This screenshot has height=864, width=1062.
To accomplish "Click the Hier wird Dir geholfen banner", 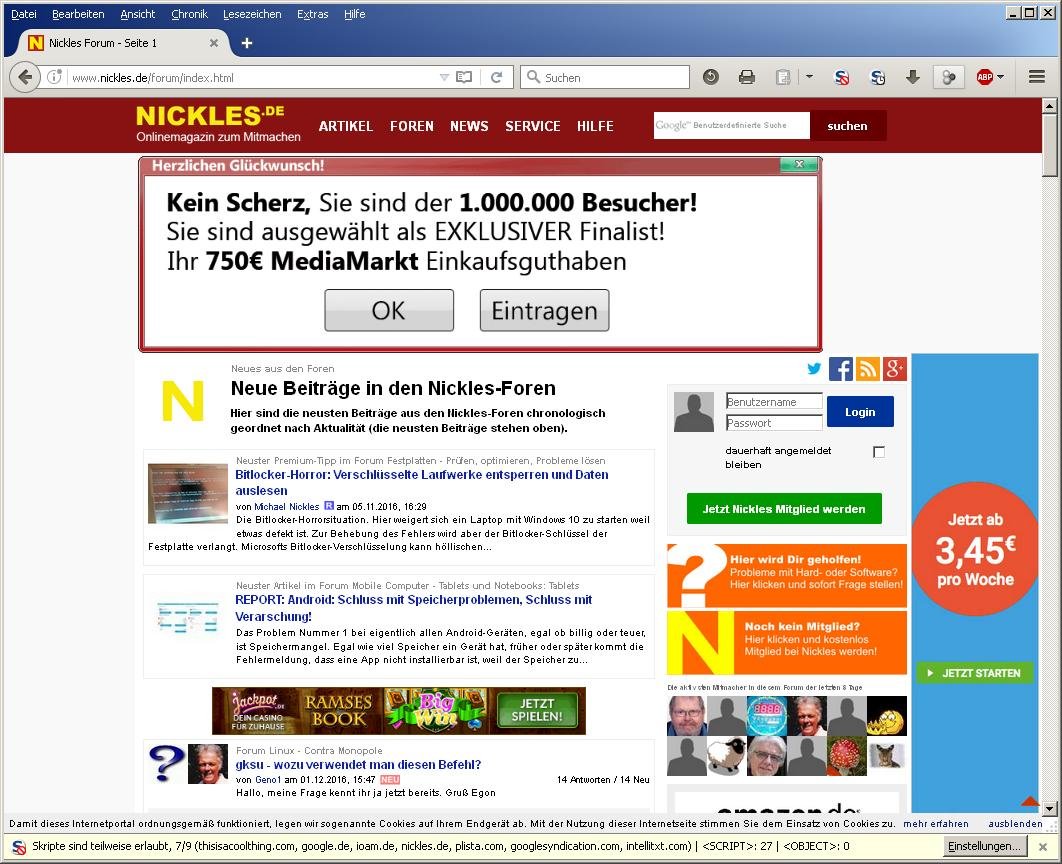I will 787,576.
